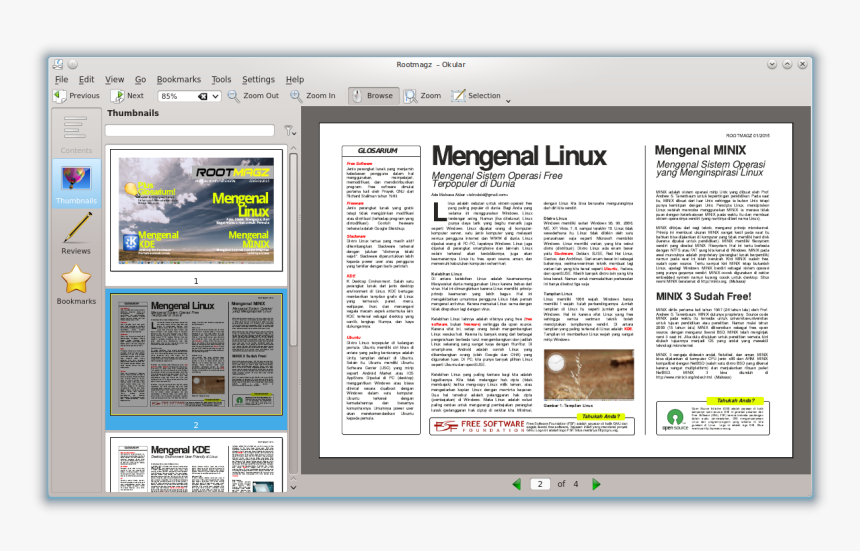
Task: Open the Bookmarks star sidebar panel
Action: click(76, 284)
